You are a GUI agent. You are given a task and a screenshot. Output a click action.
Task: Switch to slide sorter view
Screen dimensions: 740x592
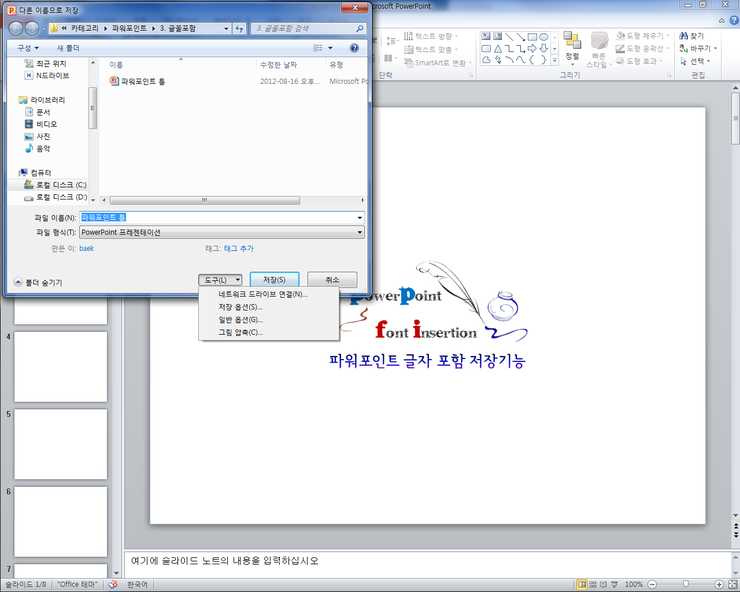593,584
